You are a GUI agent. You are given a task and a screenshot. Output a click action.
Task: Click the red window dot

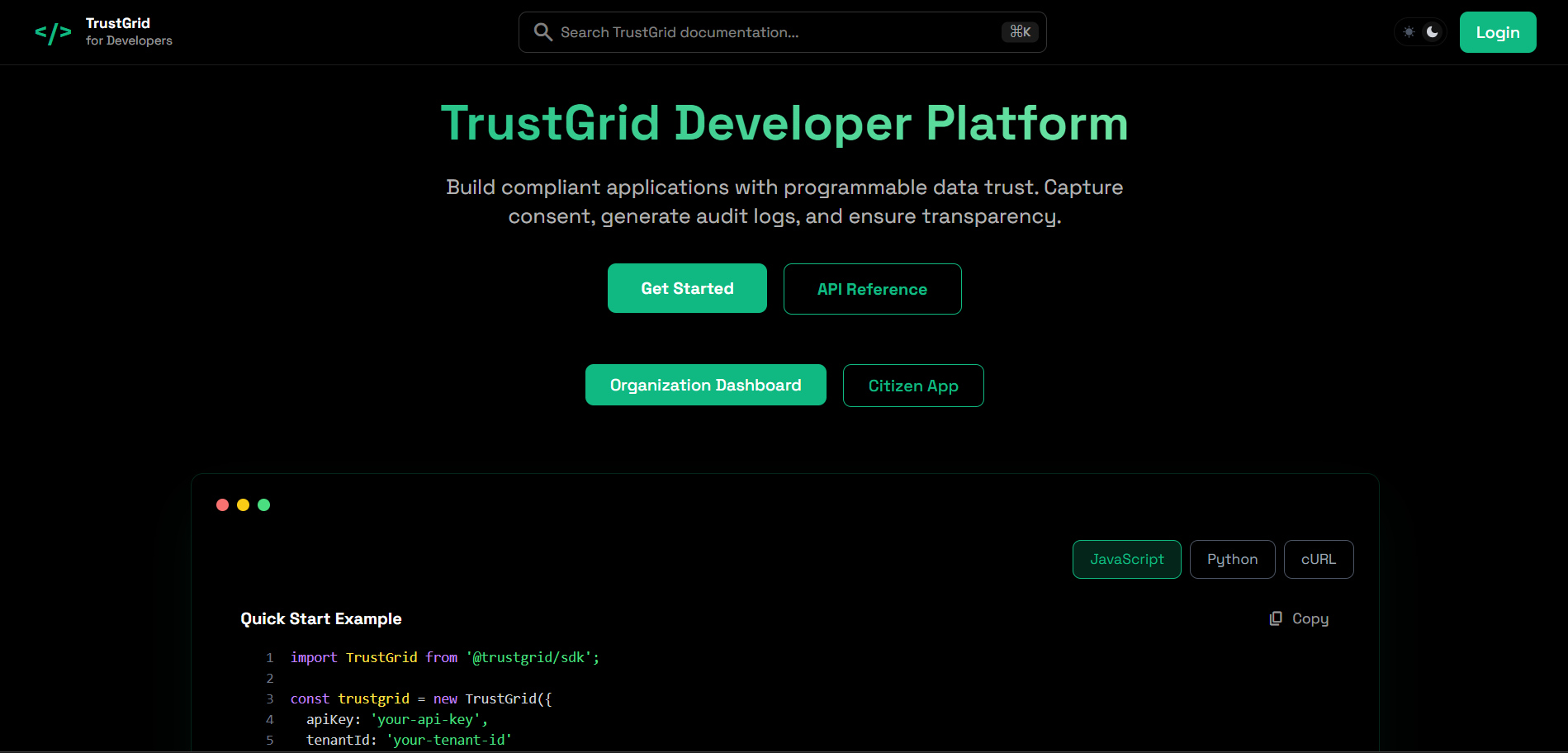(x=222, y=504)
